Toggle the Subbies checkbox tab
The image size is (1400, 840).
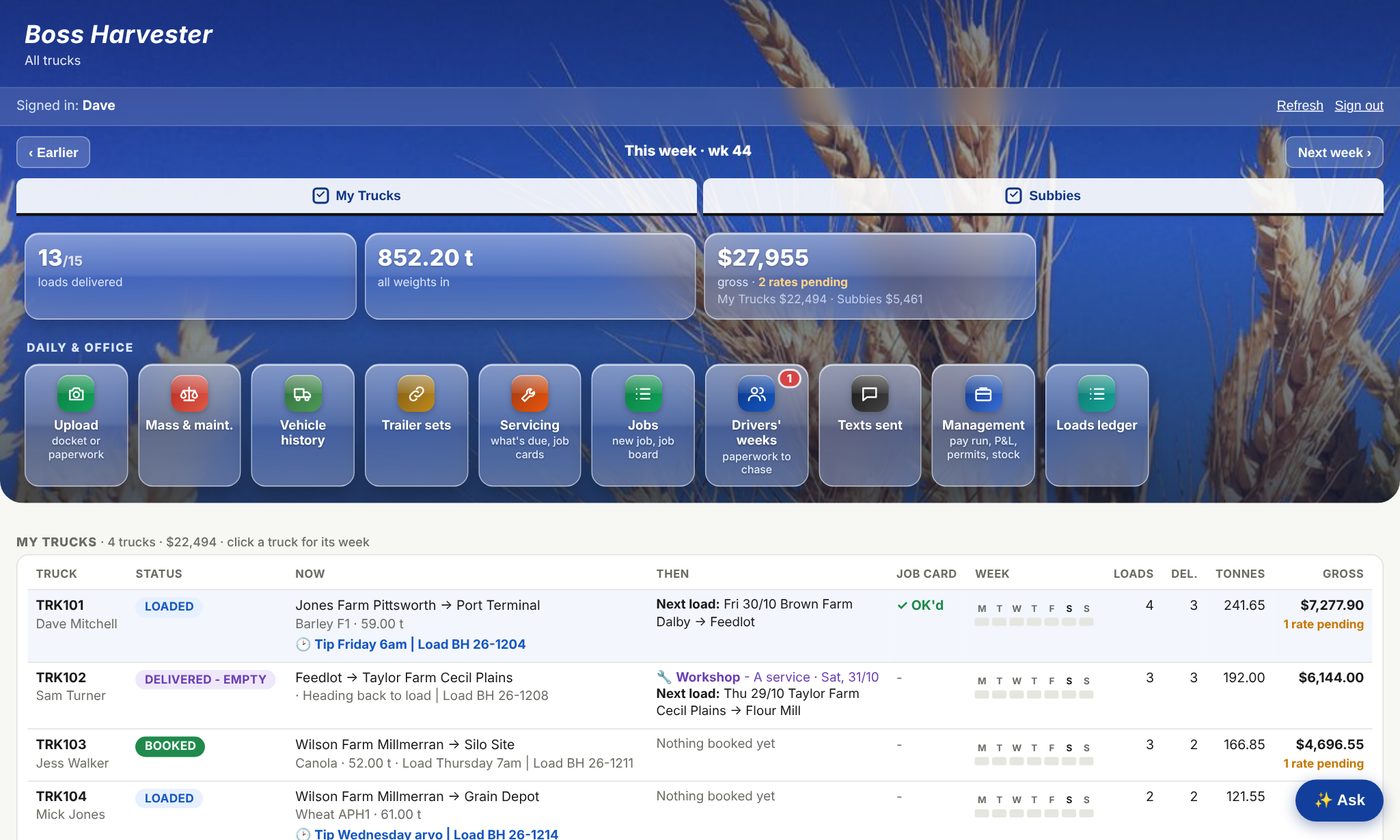[x=1043, y=196]
